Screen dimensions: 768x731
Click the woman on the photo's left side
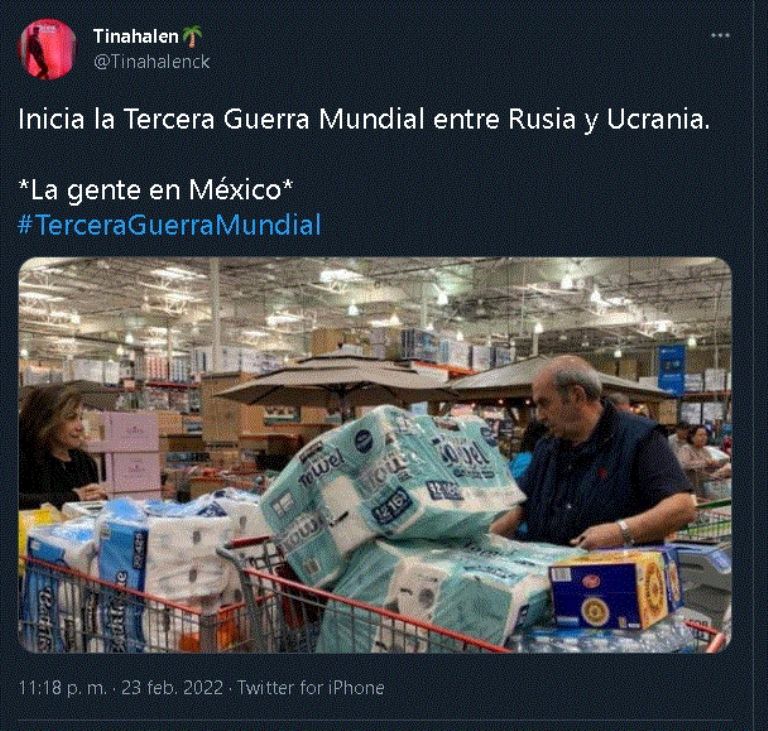55,448
